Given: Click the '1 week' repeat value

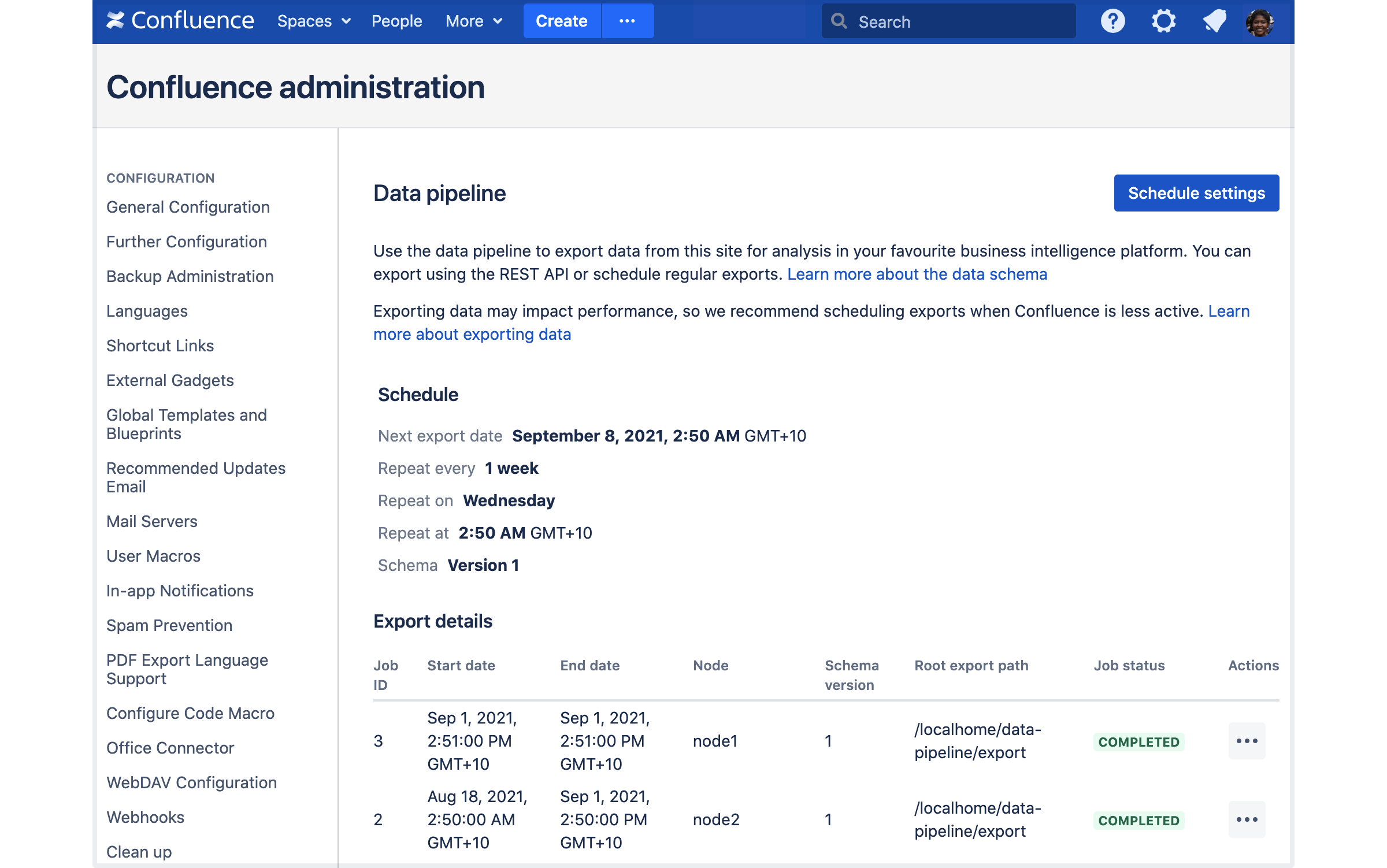Looking at the screenshot, I should [x=511, y=468].
